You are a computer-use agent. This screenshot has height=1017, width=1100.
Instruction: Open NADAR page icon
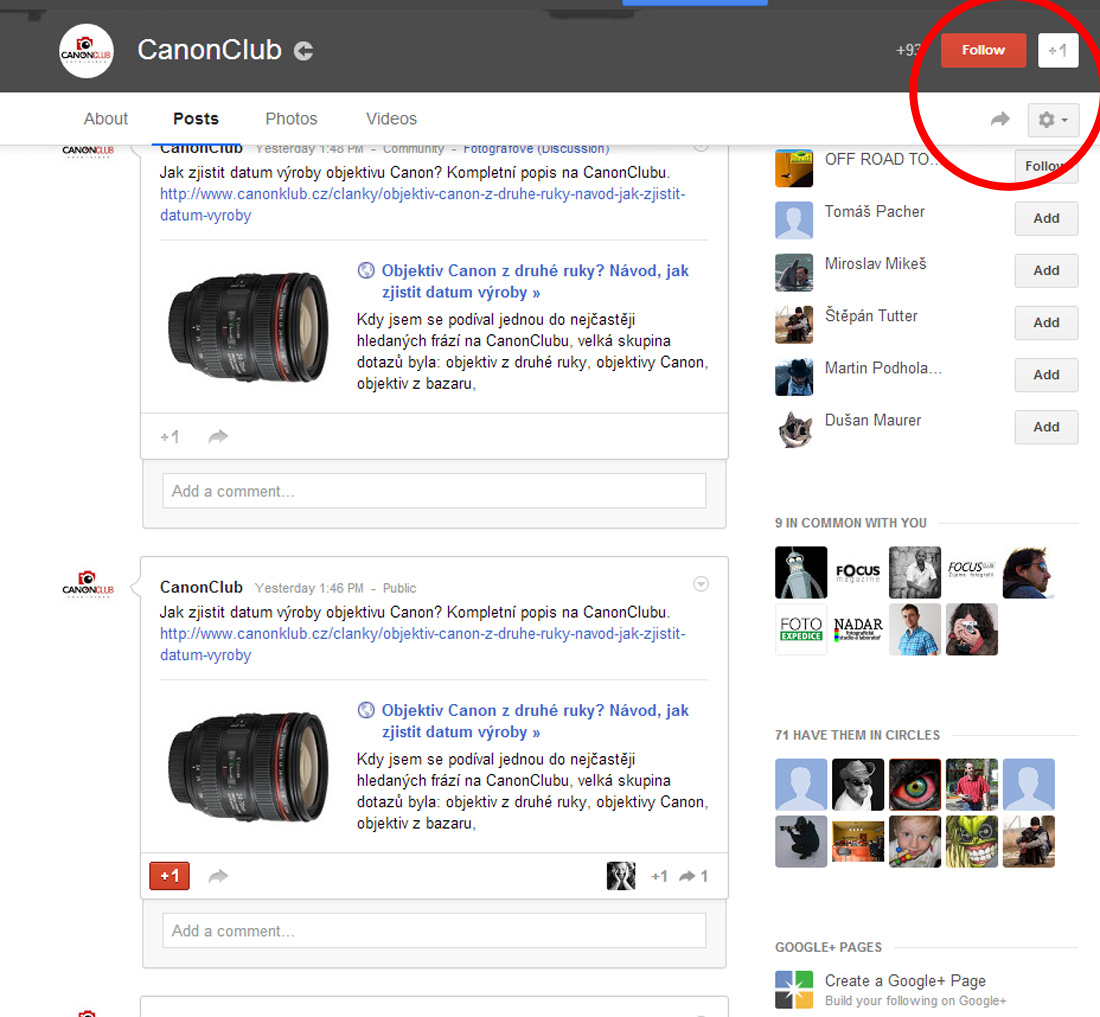[x=857, y=629]
